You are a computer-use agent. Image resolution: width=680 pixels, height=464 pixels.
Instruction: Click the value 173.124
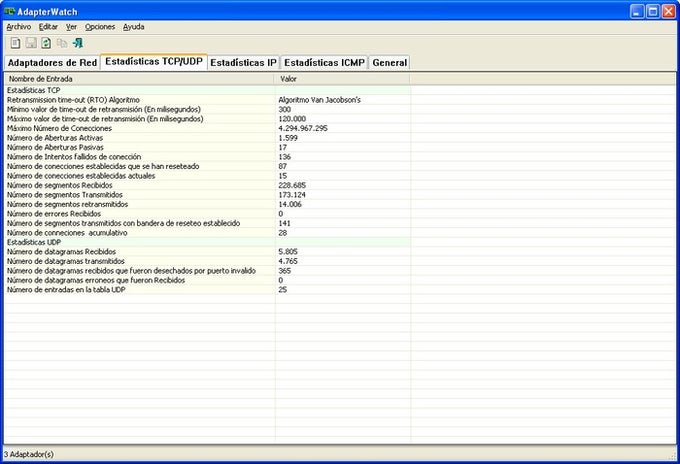click(x=292, y=195)
